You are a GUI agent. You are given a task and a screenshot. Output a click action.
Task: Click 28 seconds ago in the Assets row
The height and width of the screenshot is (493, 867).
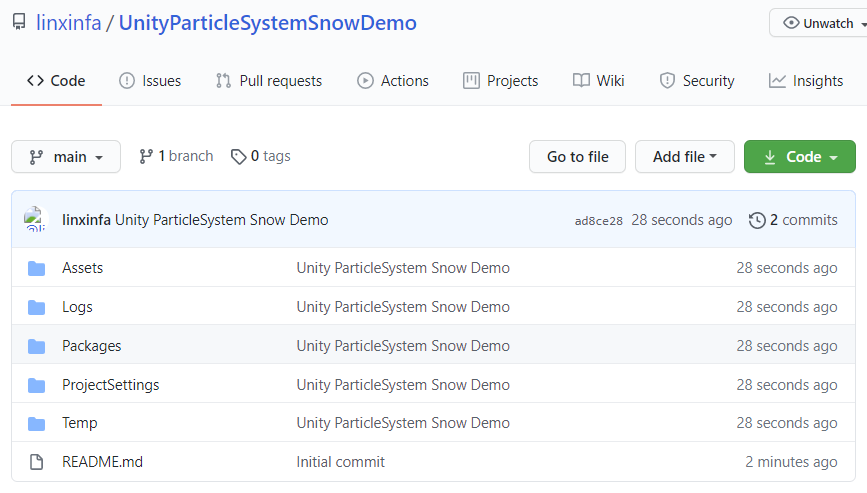pos(787,268)
